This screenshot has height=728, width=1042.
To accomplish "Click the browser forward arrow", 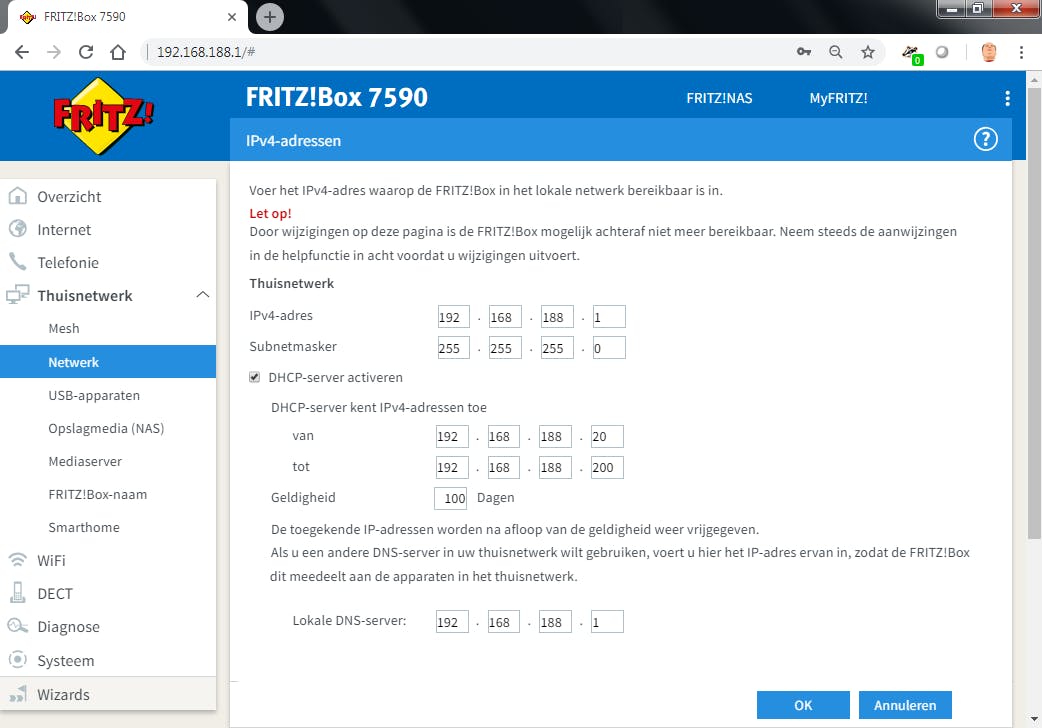I will [x=54, y=52].
